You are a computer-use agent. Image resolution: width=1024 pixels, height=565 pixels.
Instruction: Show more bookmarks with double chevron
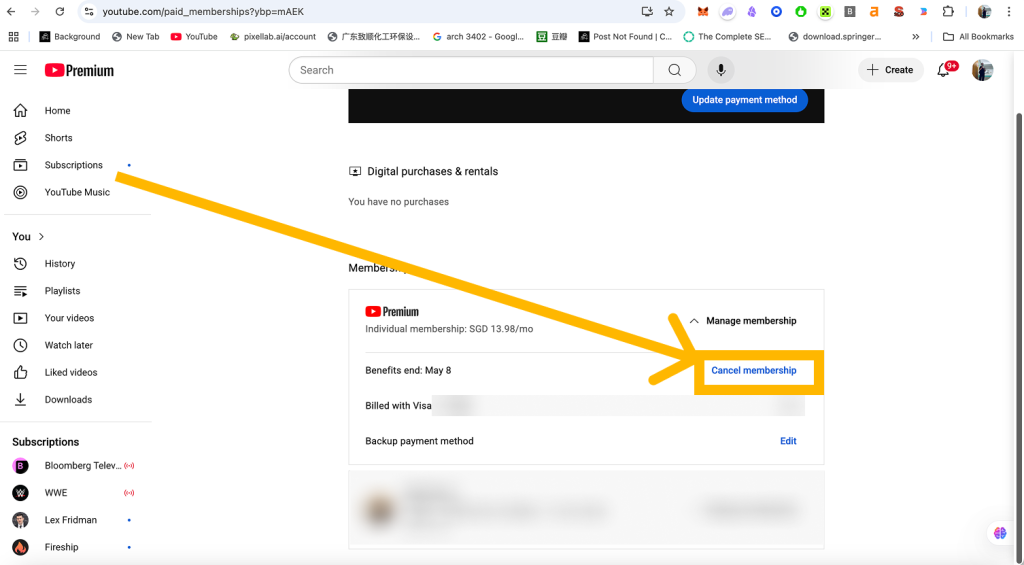916,37
